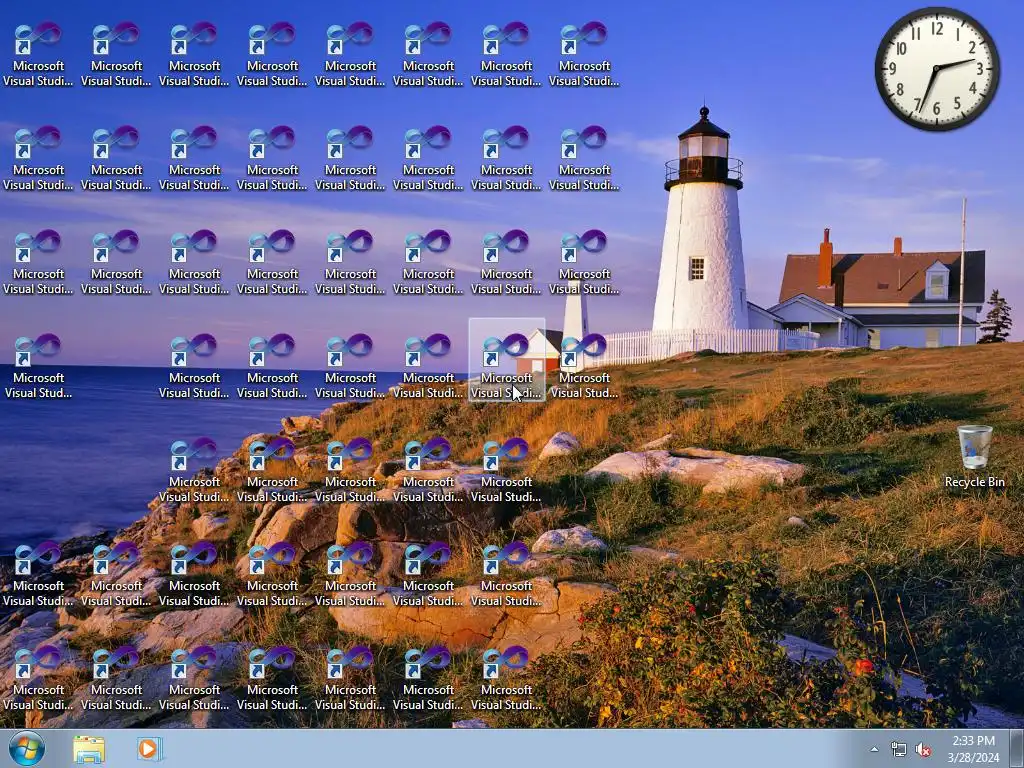Select the highlighted Microsoft Visual Studio shortcut
This screenshot has width=1024, height=768.
click(506, 360)
